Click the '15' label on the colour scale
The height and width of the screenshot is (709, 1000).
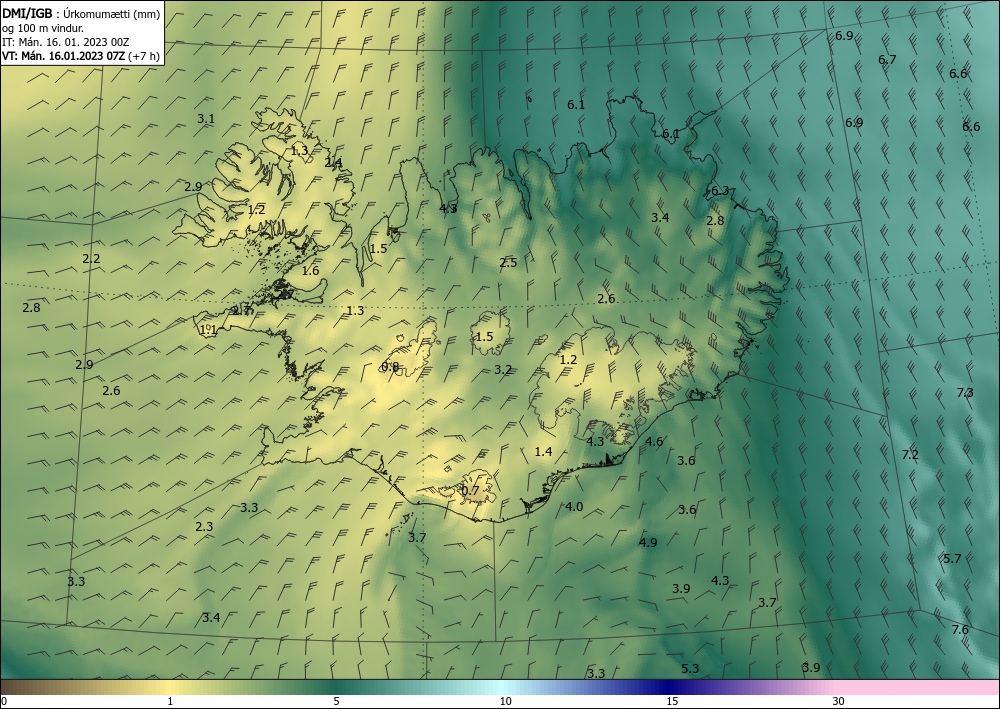coord(672,701)
